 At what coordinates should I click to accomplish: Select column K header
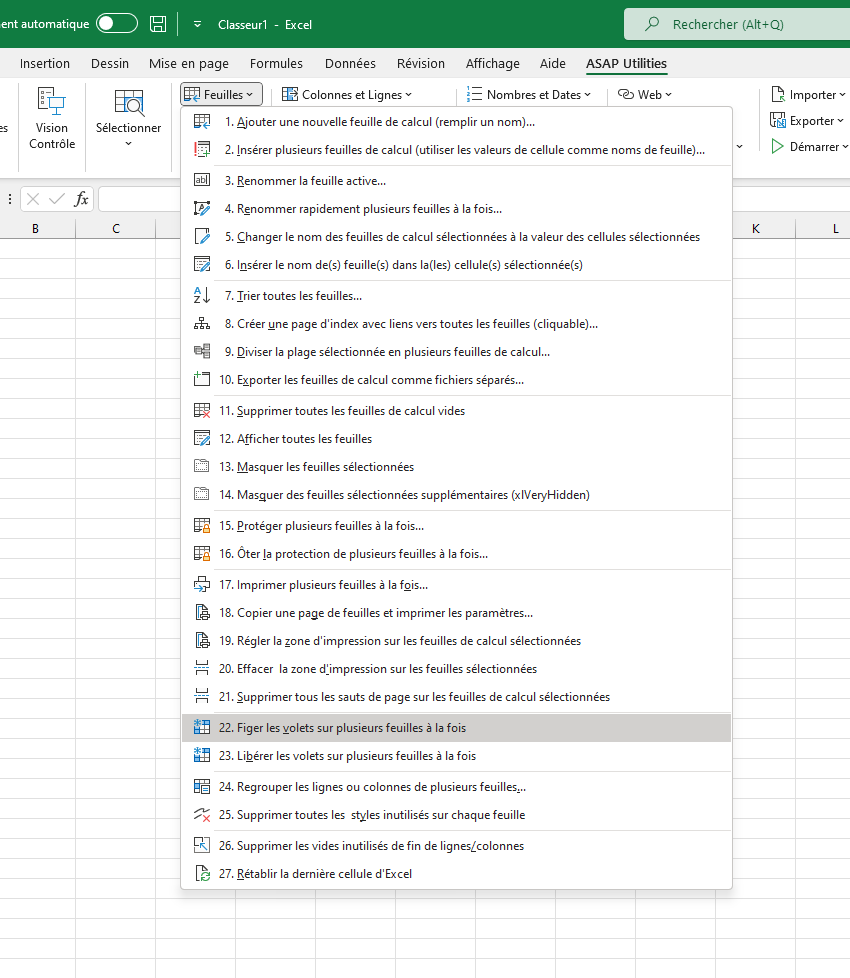click(x=756, y=229)
